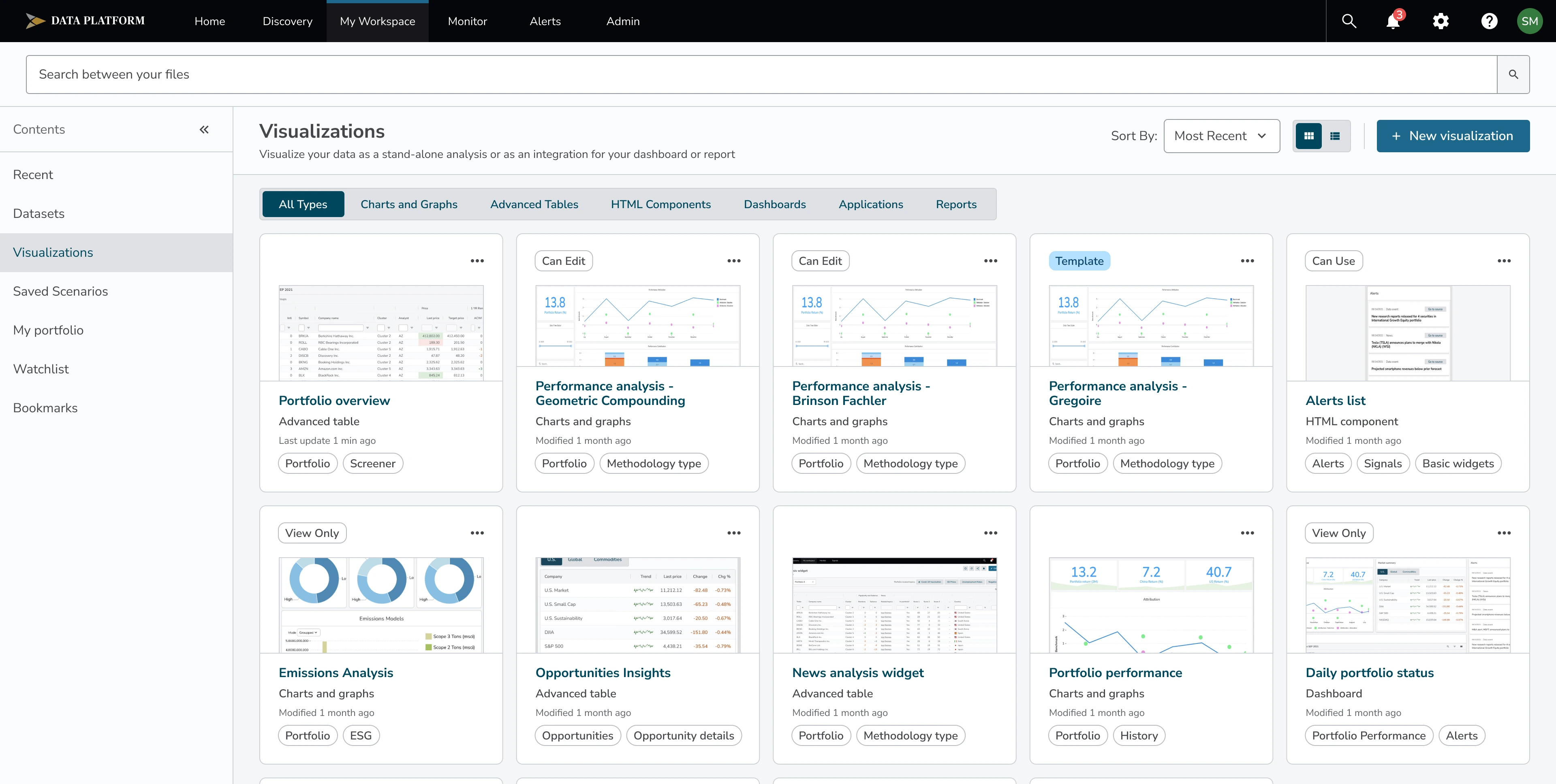
Task: Open the help question mark icon
Action: tap(1489, 21)
